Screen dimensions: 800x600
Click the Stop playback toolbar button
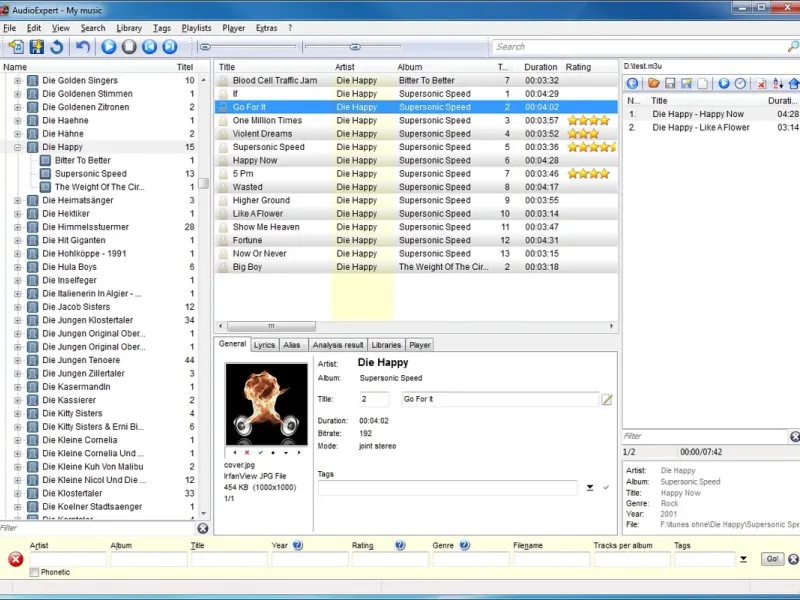tap(129, 47)
